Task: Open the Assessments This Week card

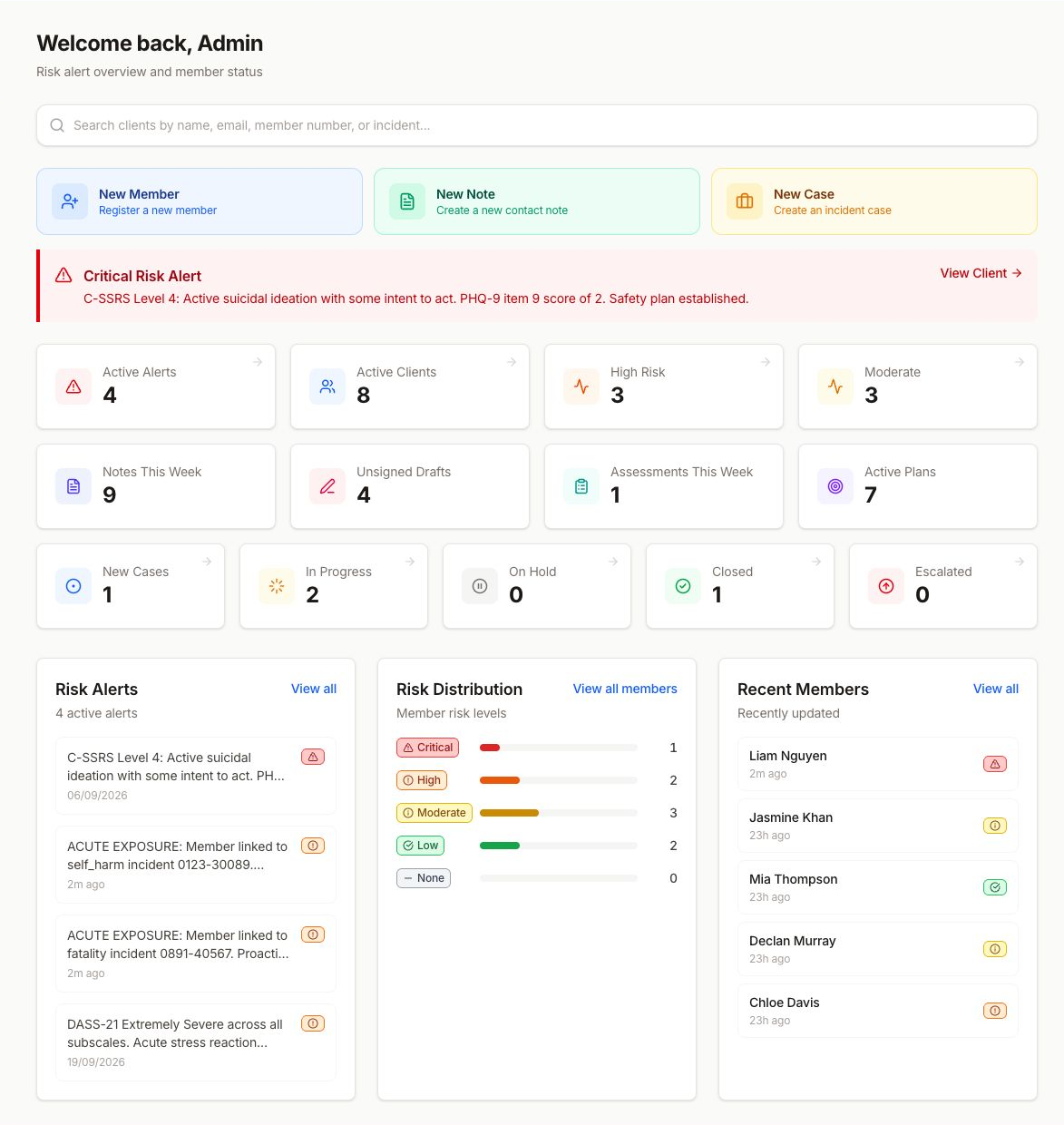Action: click(x=664, y=486)
